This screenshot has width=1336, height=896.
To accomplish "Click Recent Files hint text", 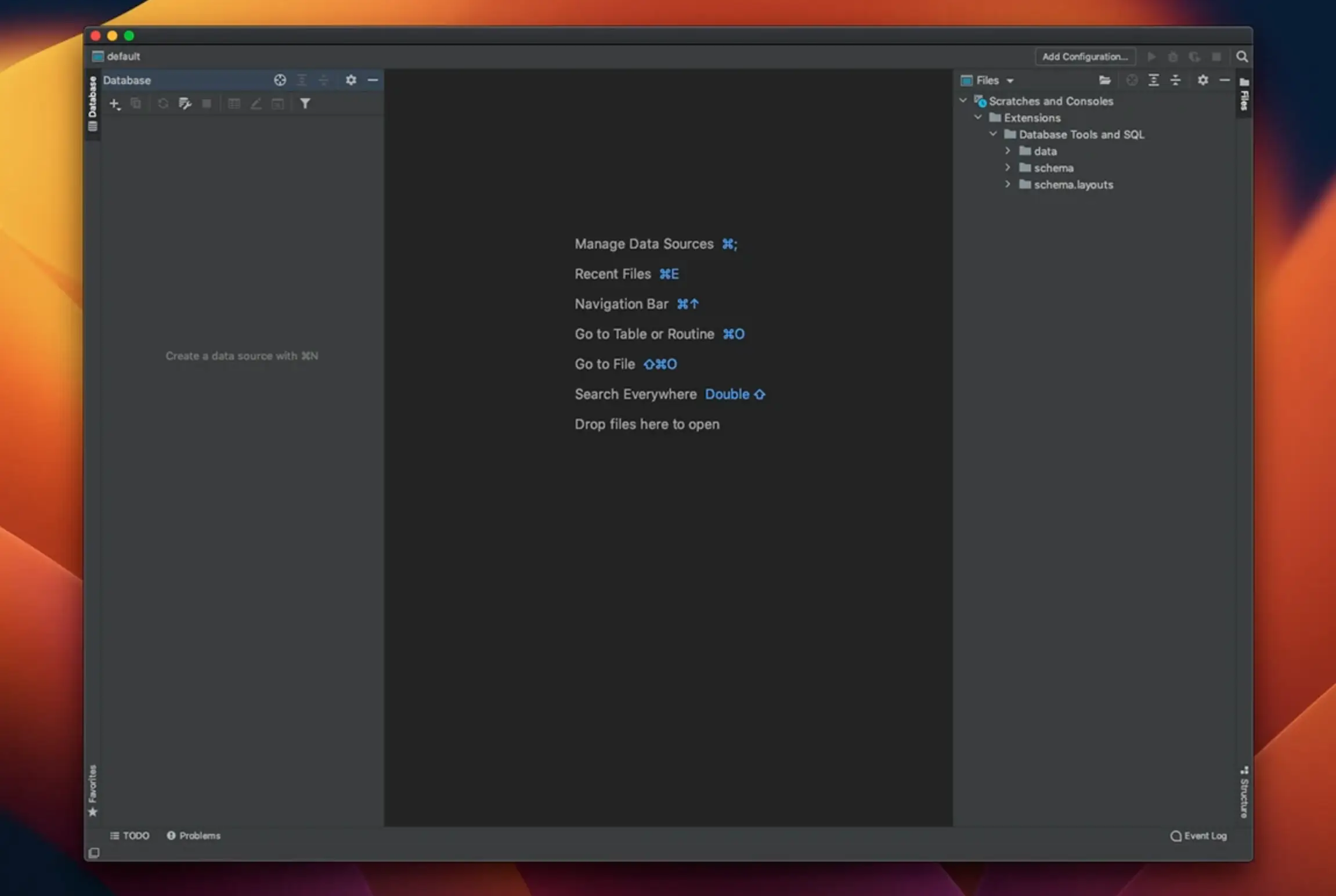I will coord(613,274).
